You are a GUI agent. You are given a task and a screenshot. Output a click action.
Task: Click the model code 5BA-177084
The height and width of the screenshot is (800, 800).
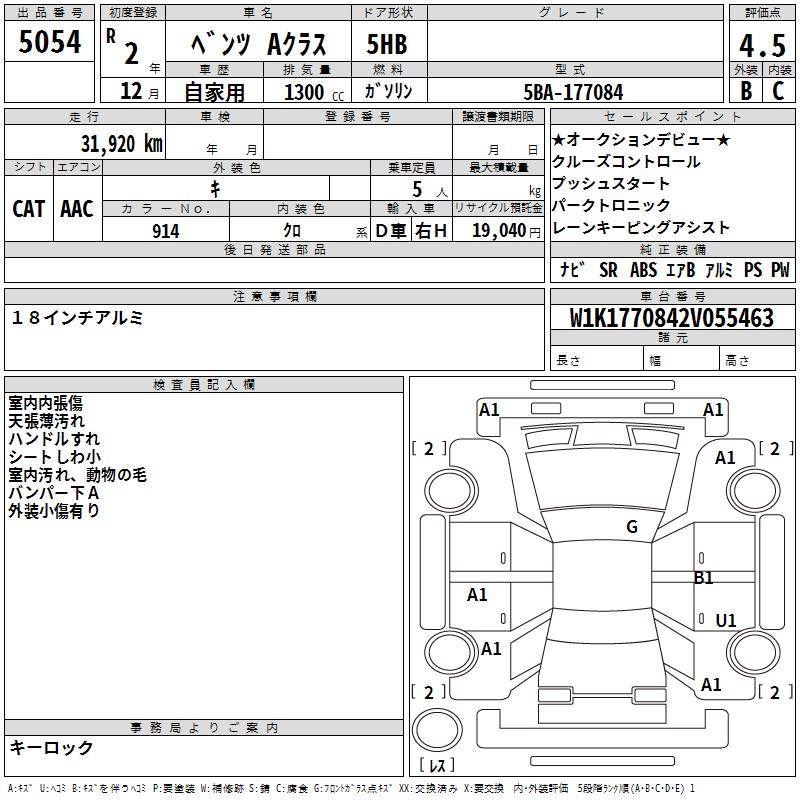point(573,92)
